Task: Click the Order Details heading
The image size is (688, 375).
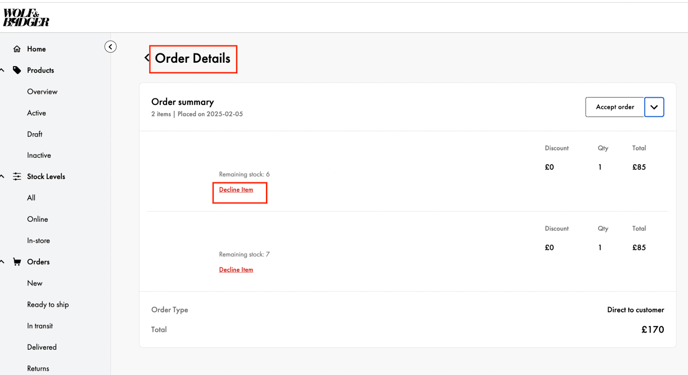Action: (x=193, y=58)
